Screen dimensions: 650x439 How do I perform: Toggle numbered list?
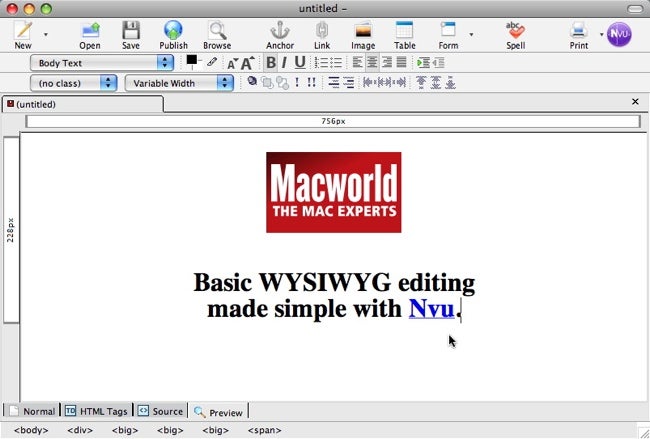(x=321, y=63)
